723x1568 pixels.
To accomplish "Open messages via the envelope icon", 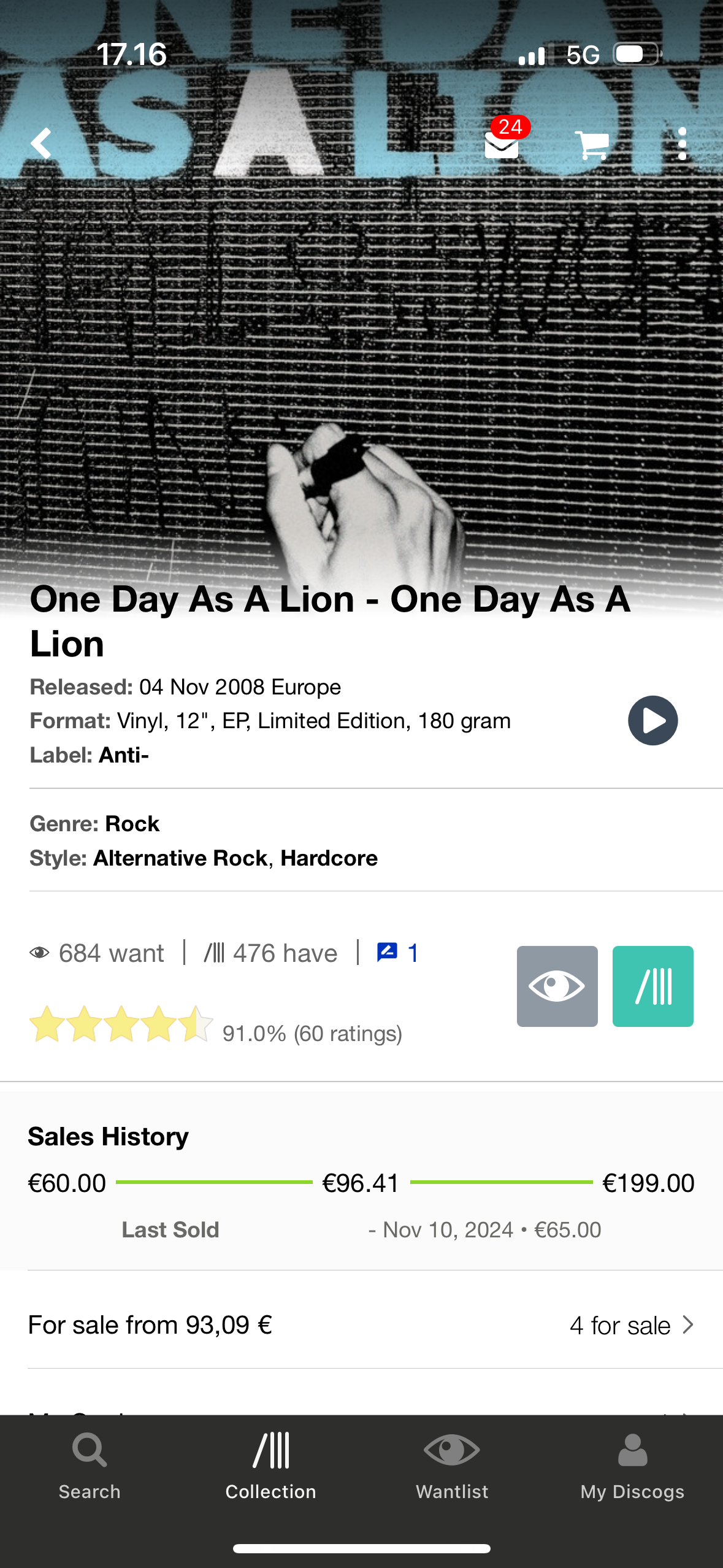I will click(500, 144).
